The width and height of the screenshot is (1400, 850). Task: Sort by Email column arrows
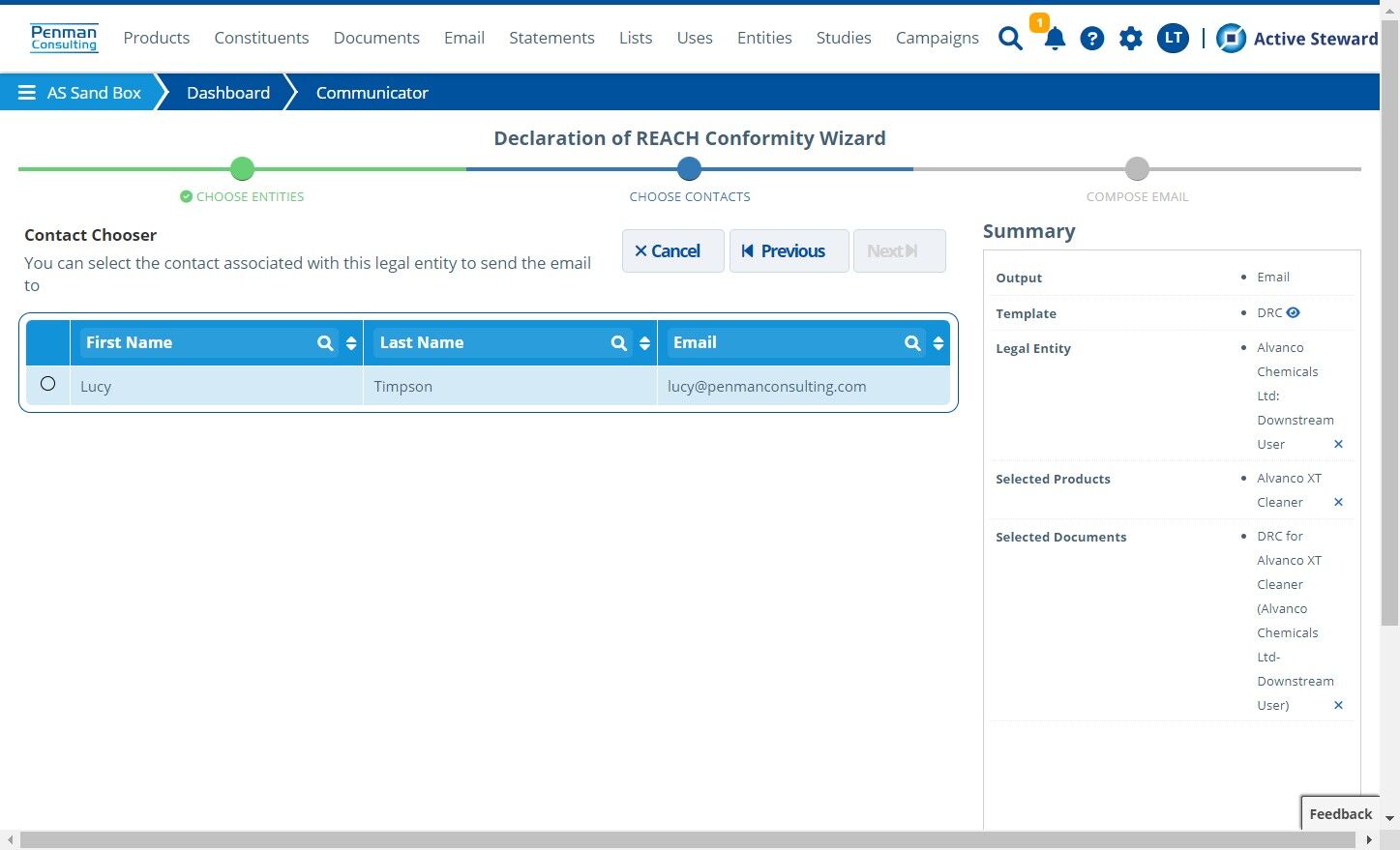[x=938, y=343]
